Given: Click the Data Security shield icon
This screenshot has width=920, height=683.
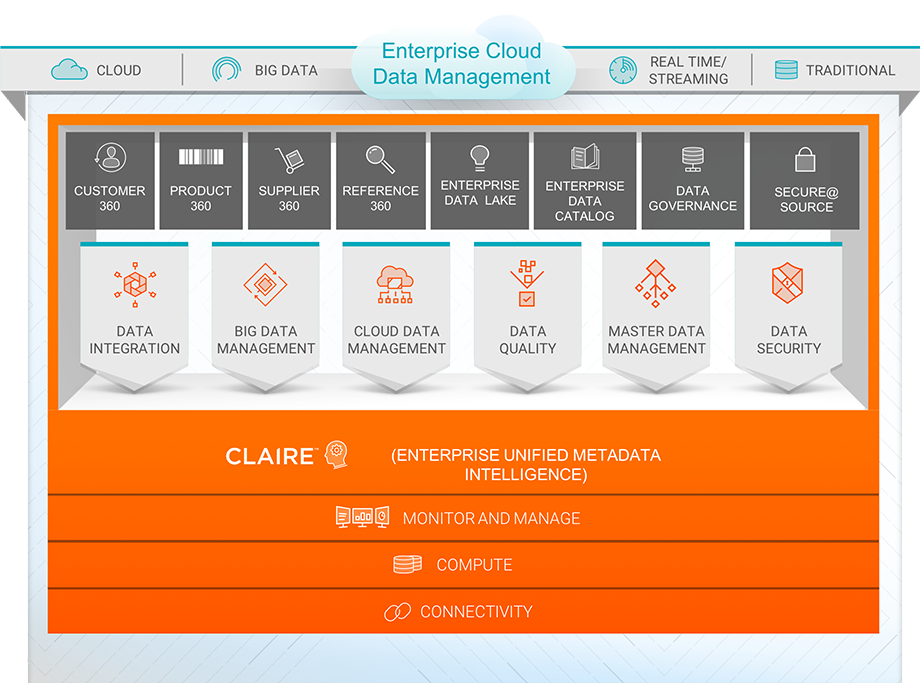Looking at the screenshot, I should [787, 283].
